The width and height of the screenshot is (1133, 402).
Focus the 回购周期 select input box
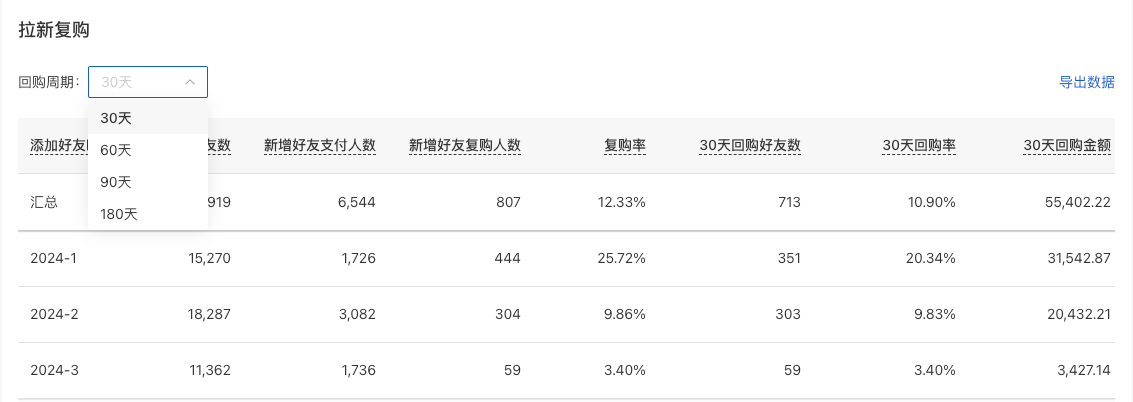point(148,82)
